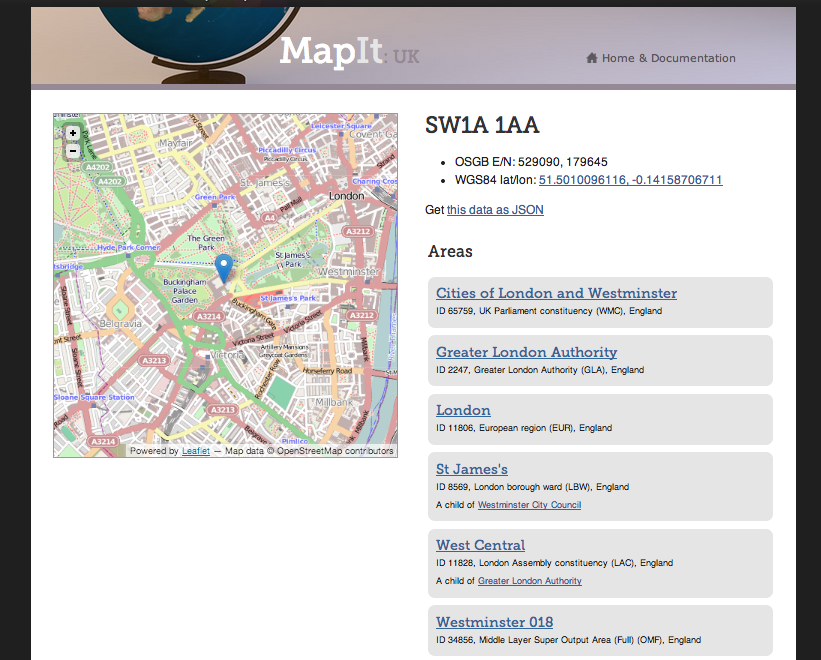Click Green Park station label on map
This screenshot has width=821, height=660.
tap(215, 197)
